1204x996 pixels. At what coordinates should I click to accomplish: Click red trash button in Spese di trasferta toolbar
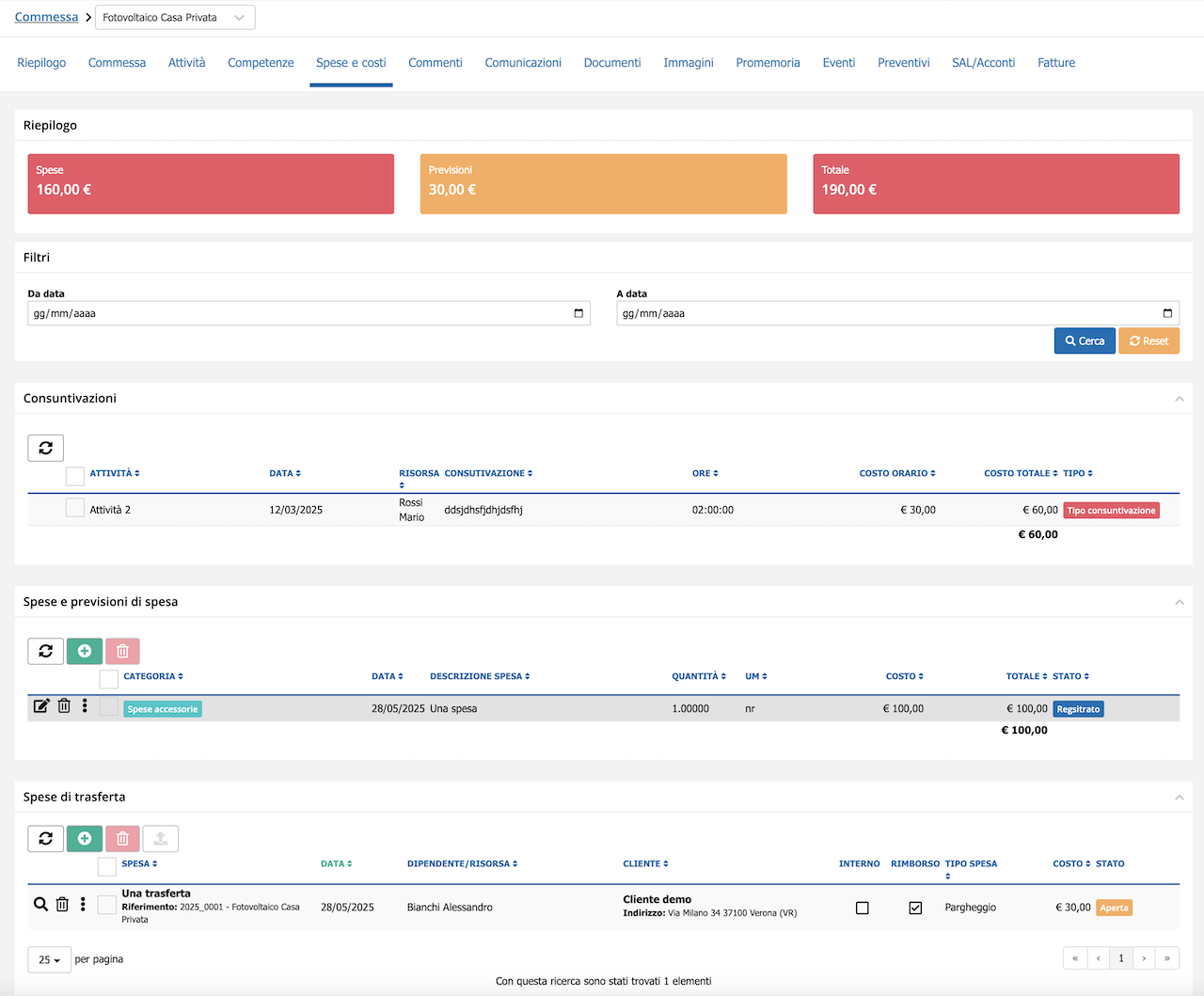click(122, 838)
